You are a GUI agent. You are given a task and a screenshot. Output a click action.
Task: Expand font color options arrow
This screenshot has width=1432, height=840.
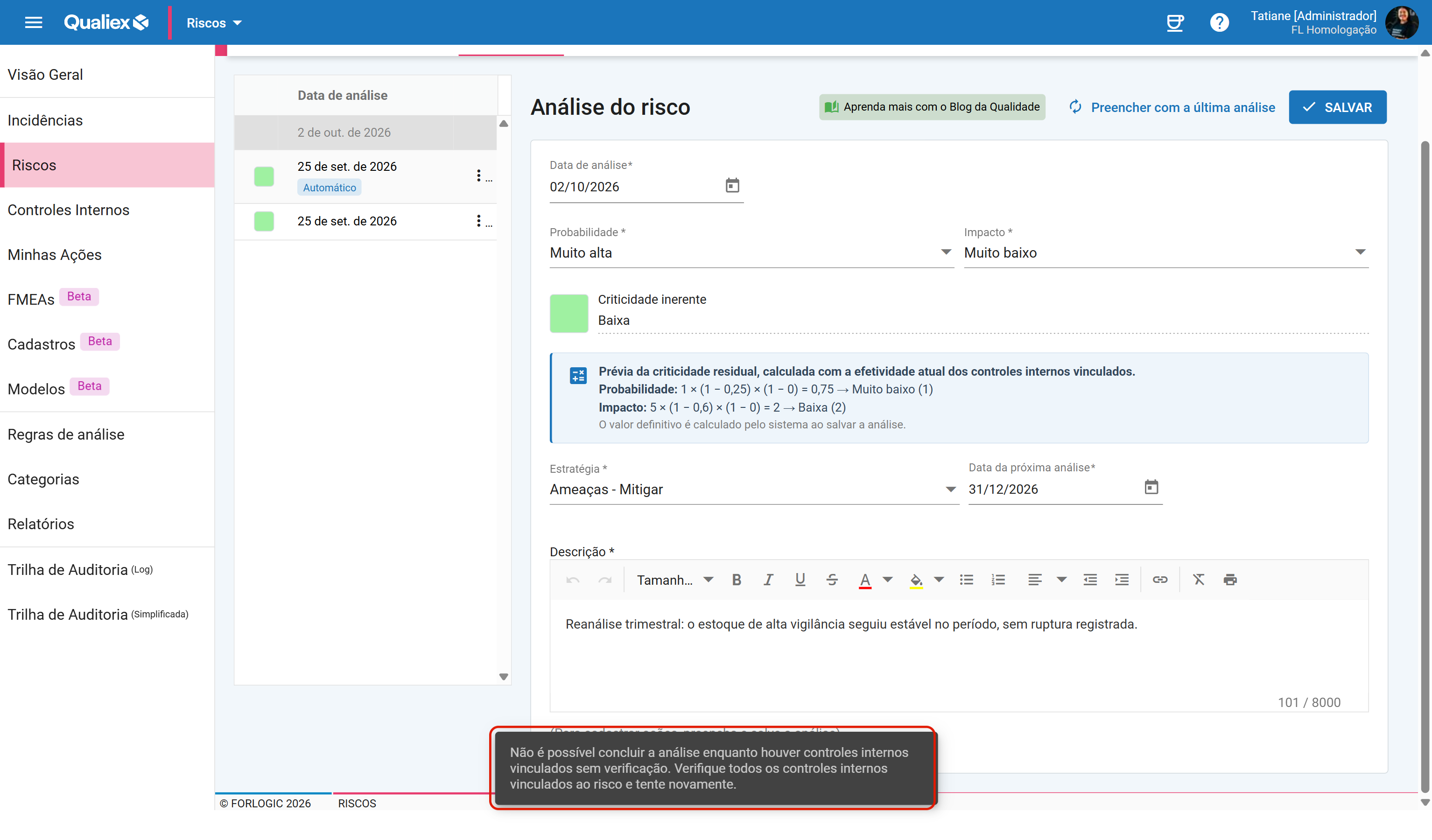887,580
